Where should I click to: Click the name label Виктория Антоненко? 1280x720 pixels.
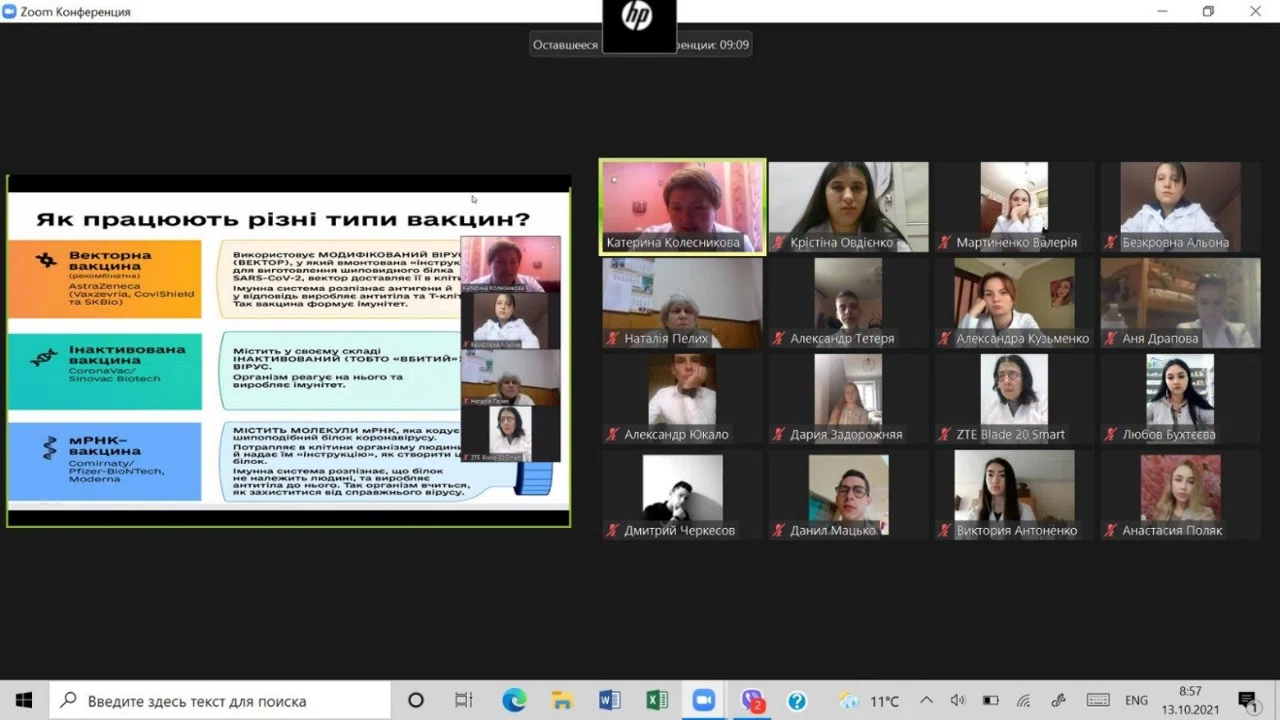[x=1016, y=530]
